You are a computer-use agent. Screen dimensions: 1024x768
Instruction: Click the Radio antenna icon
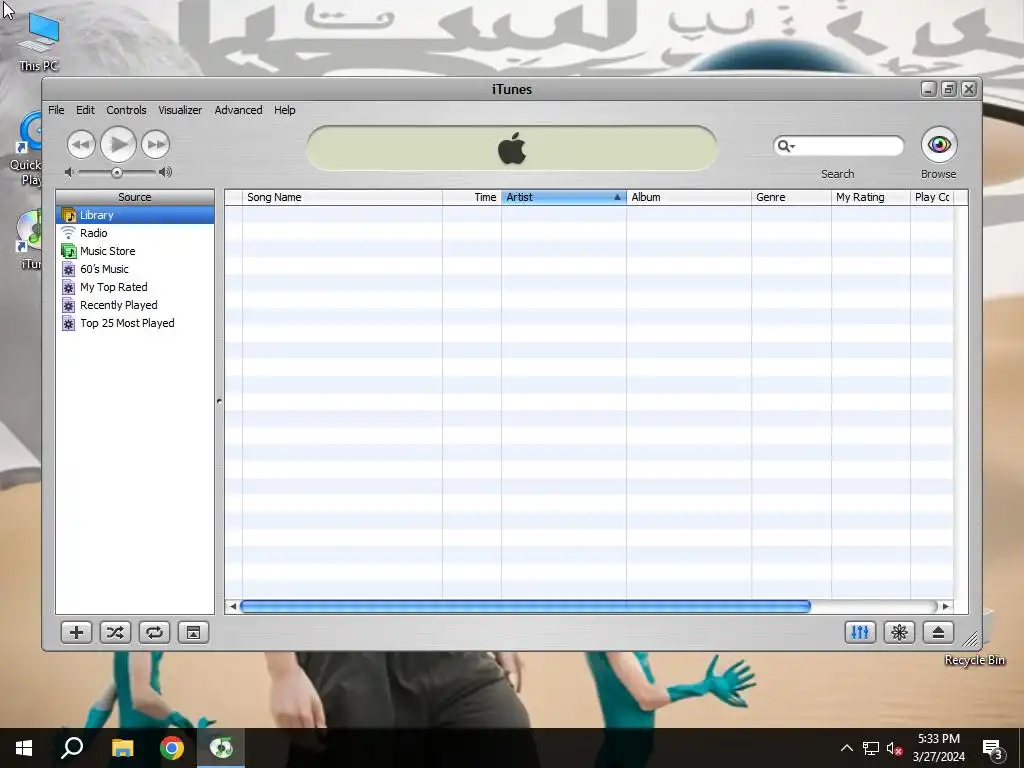[69, 232]
